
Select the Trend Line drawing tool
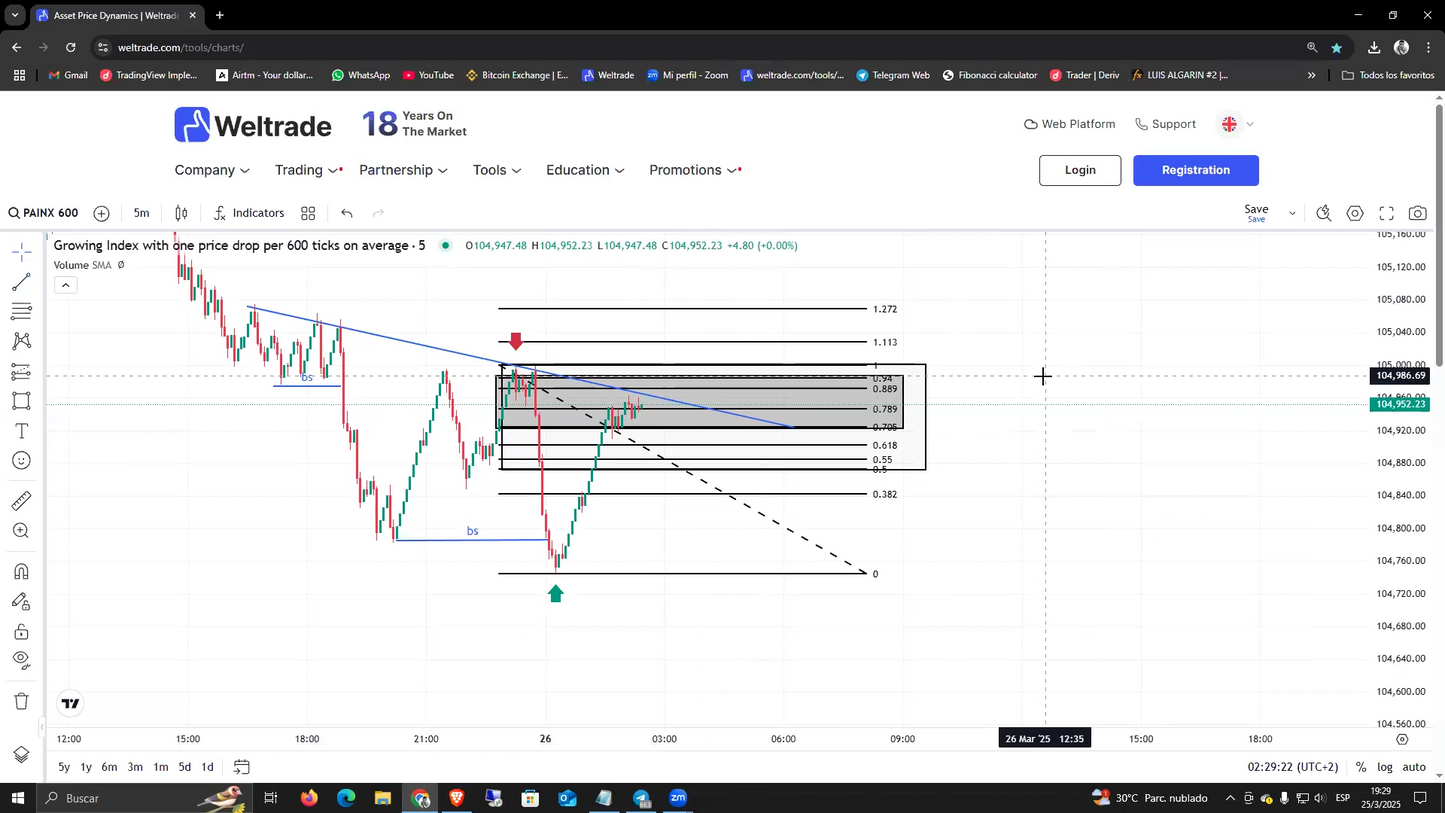pos(22,282)
